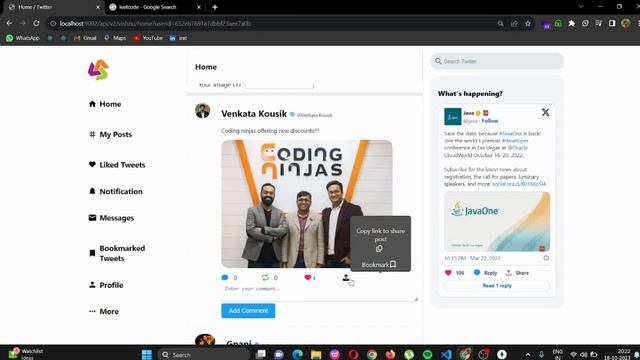Open the Notification page
This screenshot has height=360, width=640.
point(116,191)
